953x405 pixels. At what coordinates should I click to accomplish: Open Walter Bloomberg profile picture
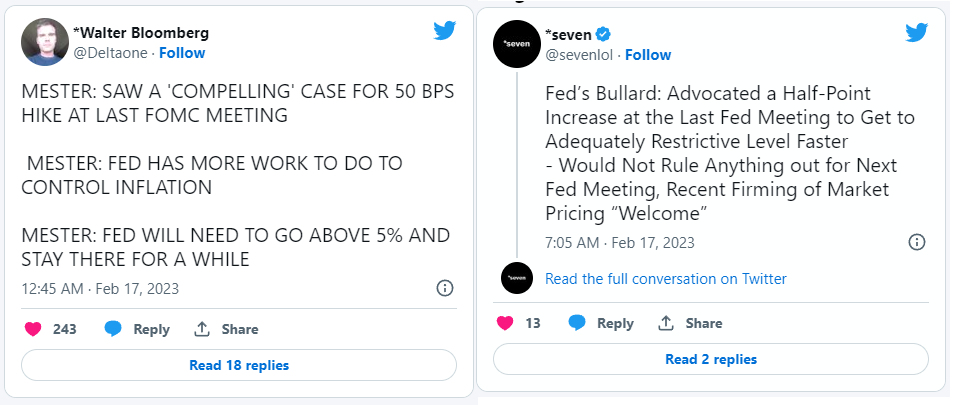pyautogui.click(x=45, y=42)
